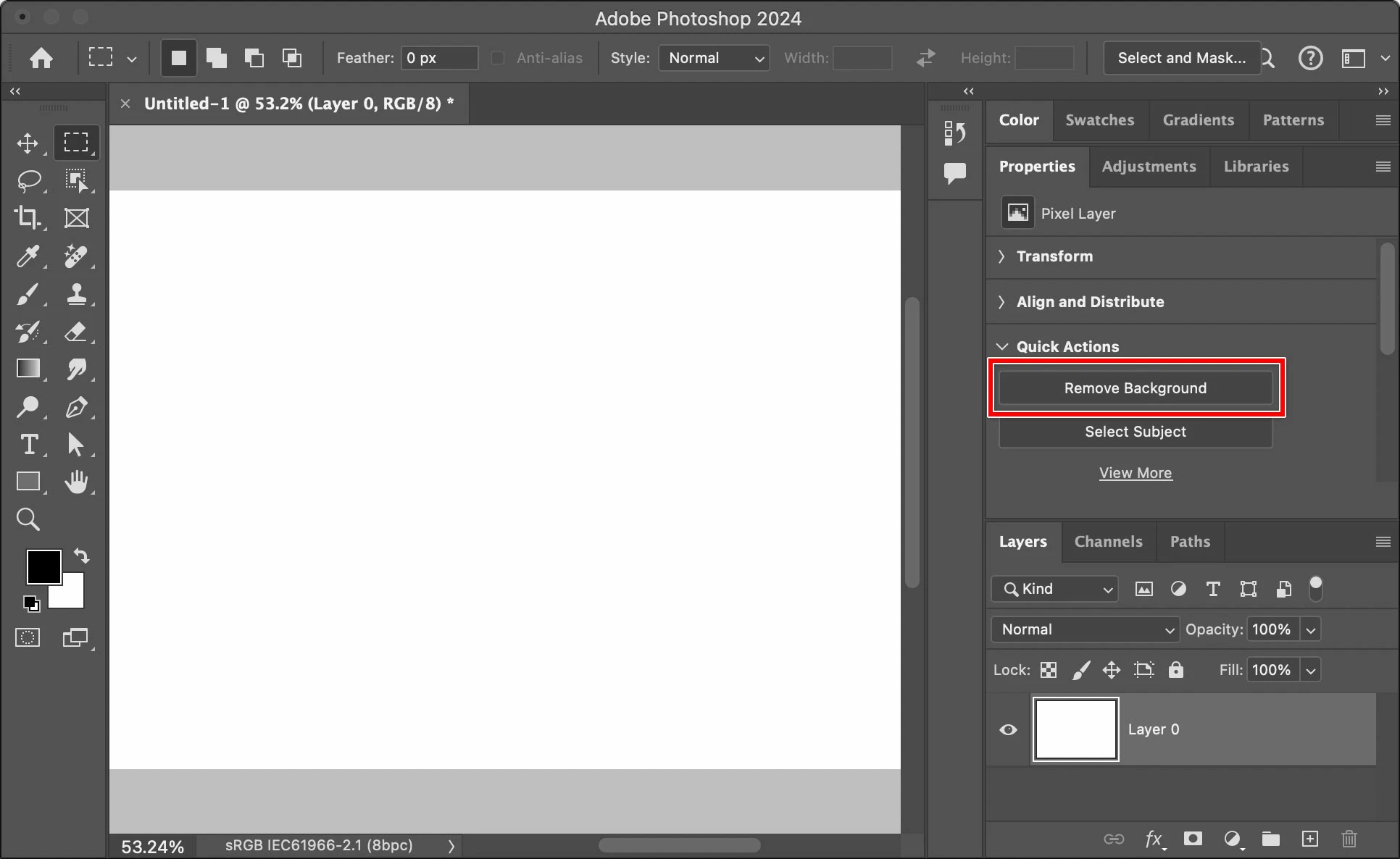Screen dimensions: 1400x859
Task: Select the Eyedropper tool
Action: (28, 256)
